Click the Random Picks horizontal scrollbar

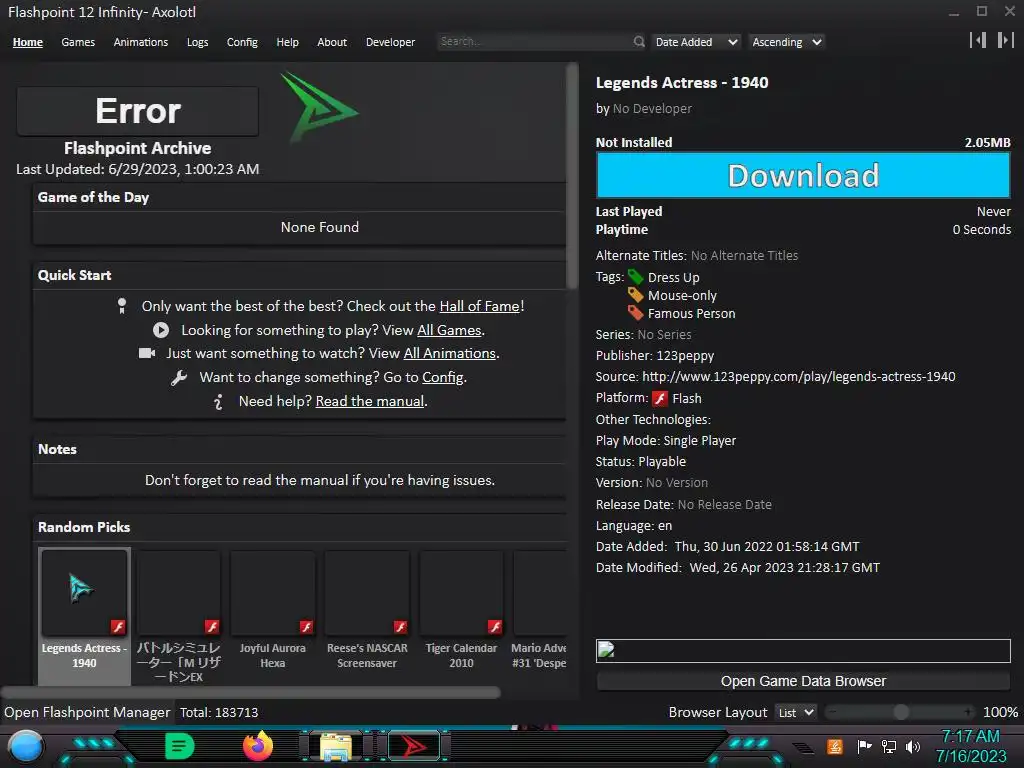(x=251, y=692)
